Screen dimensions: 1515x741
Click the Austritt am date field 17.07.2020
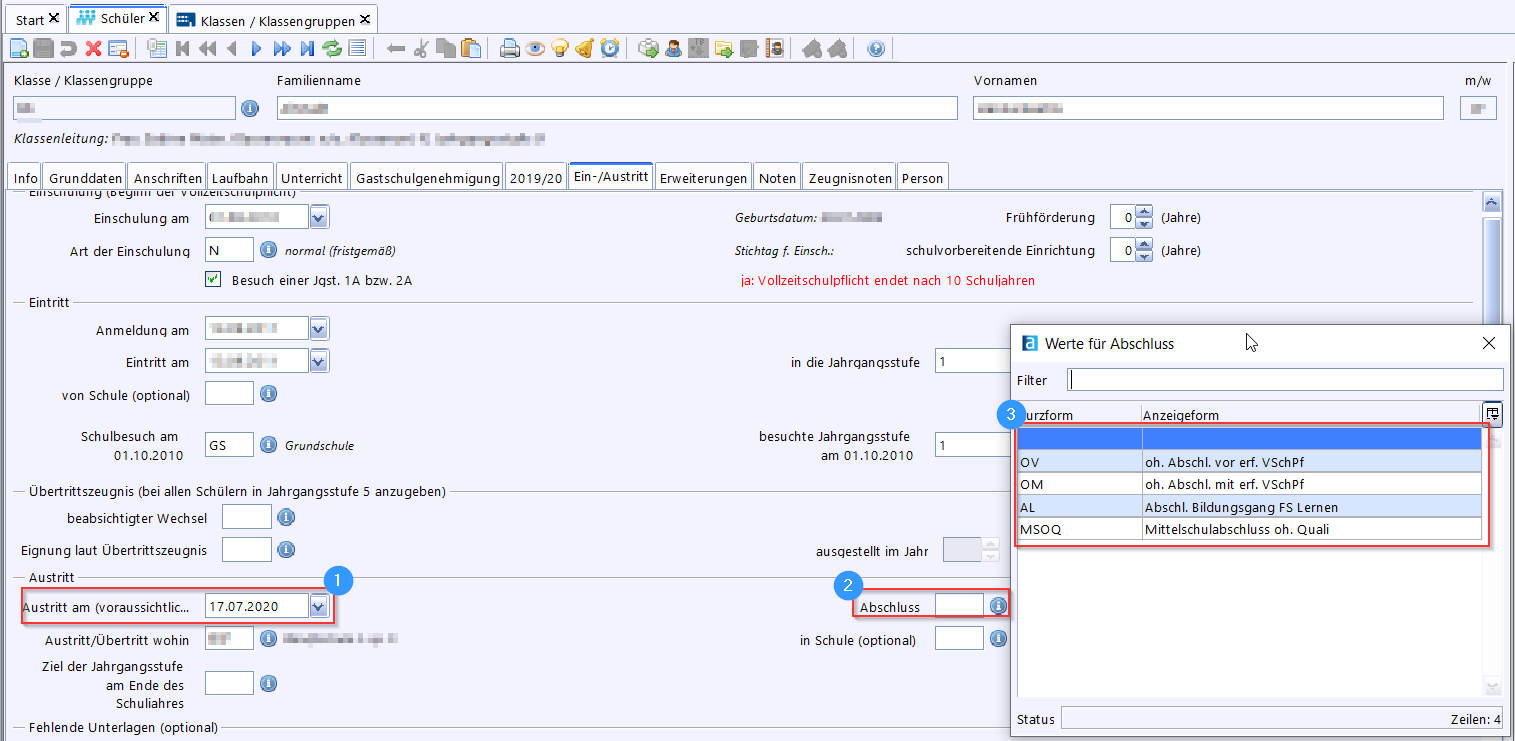(256, 605)
